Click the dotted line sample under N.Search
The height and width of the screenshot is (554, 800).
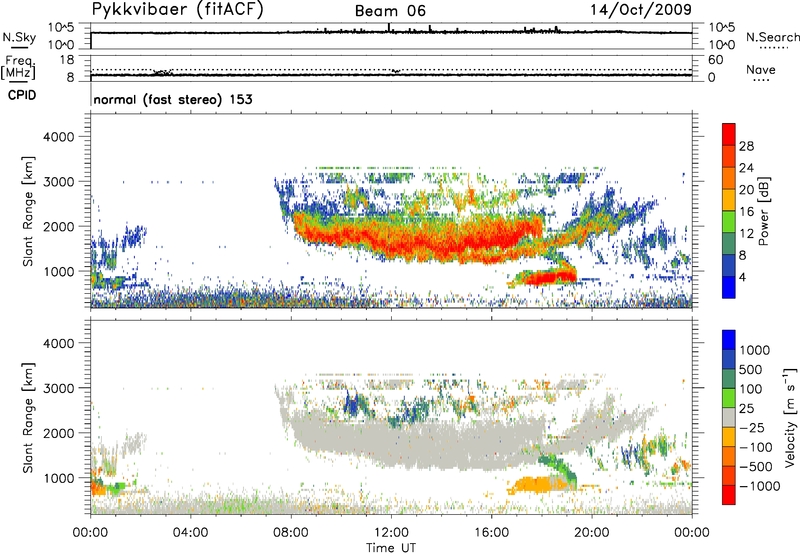pyautogui.click(x=774, y=48)
